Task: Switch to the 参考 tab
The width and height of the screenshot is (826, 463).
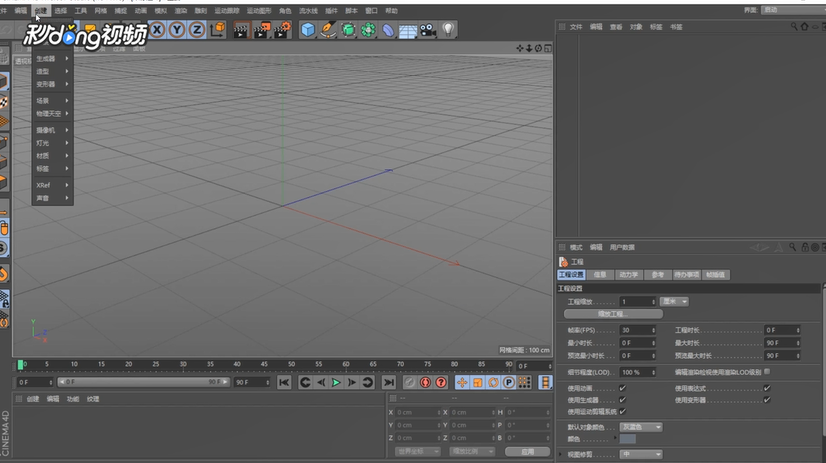Action: [657, 274]
